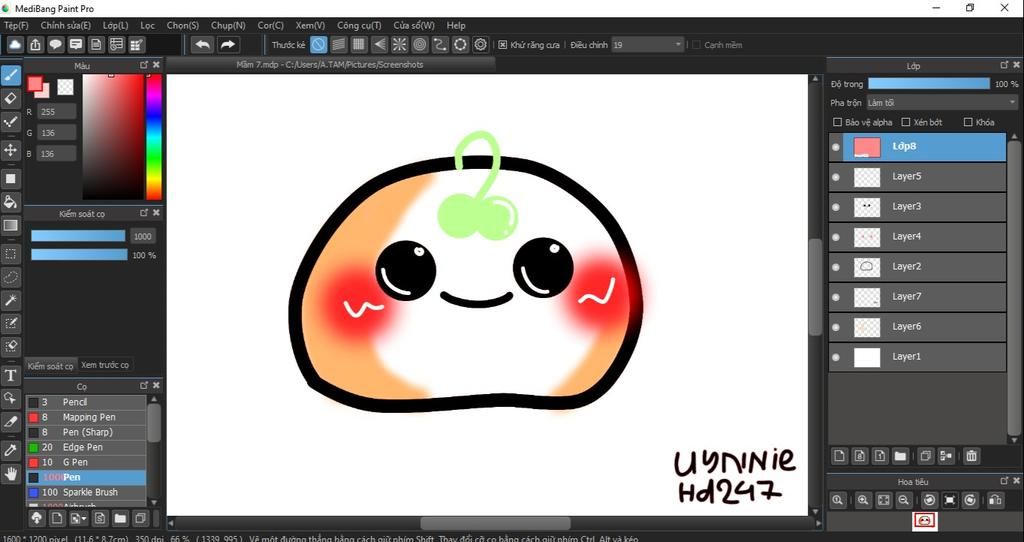Screen dimensions: 1024x542
Task: Select the rectangular Select tool
Action: click(x=10, y=254)
